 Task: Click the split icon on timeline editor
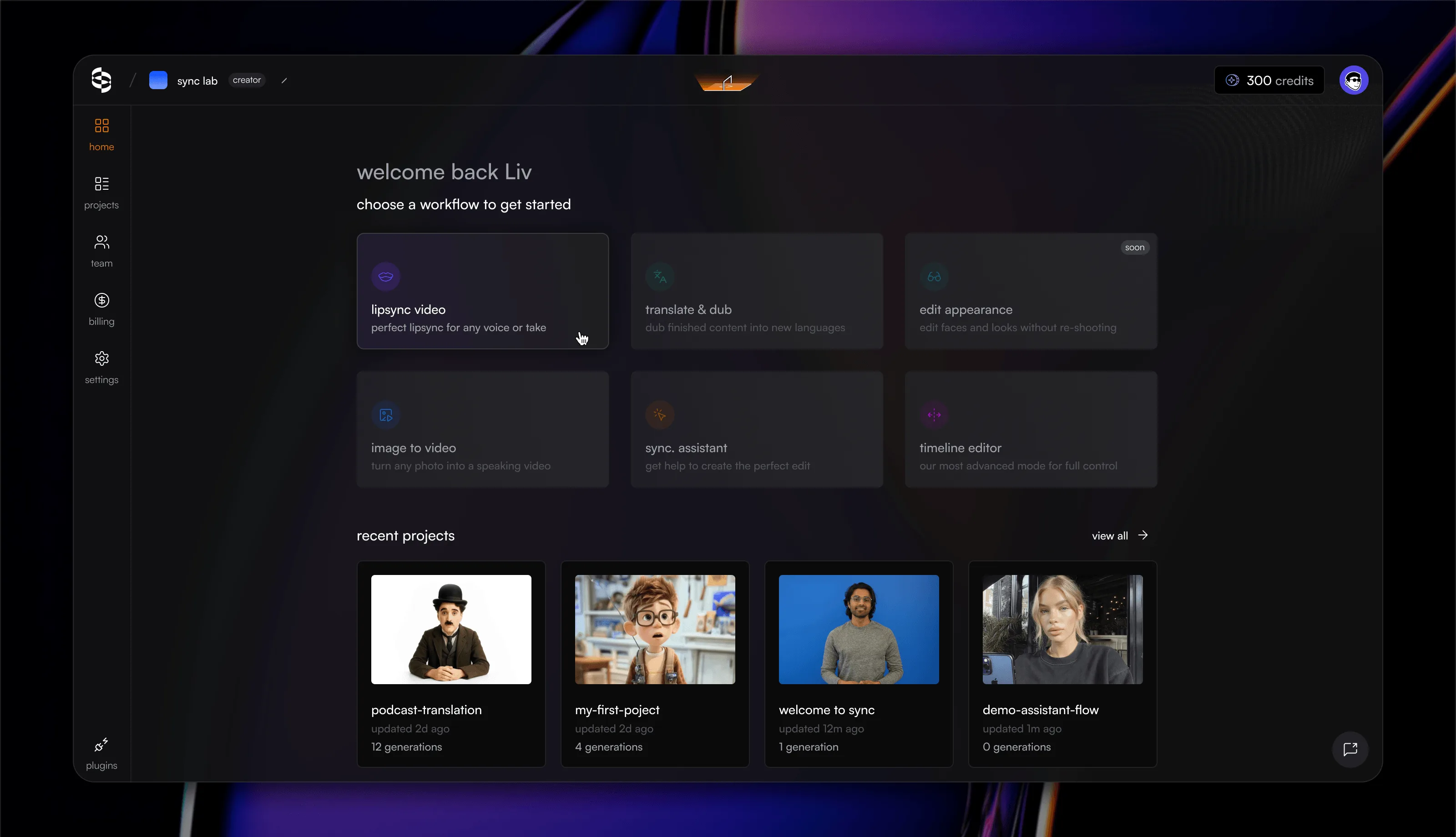coord(934,415)
